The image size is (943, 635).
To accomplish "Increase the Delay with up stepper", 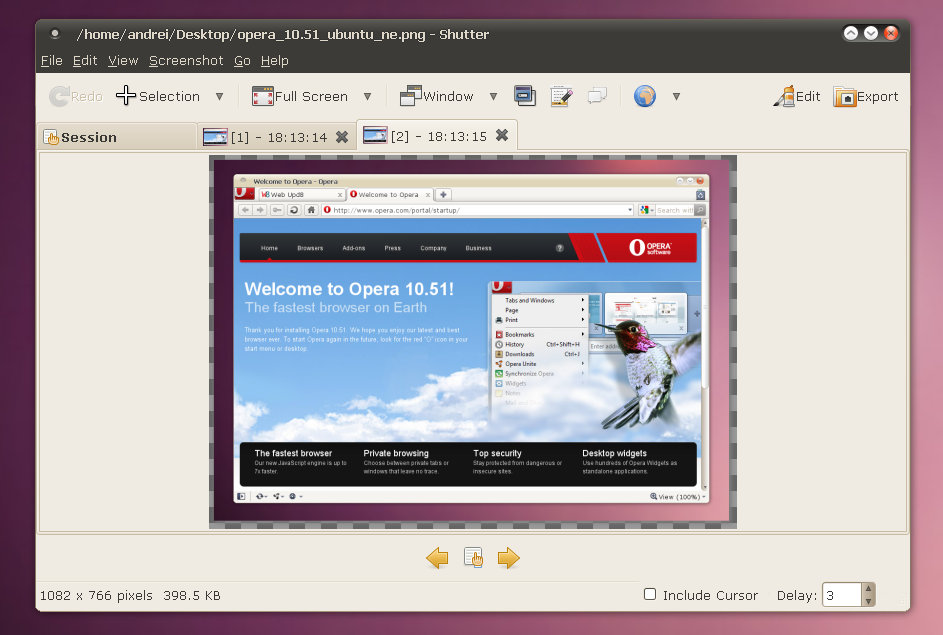I will pos(868,589).
